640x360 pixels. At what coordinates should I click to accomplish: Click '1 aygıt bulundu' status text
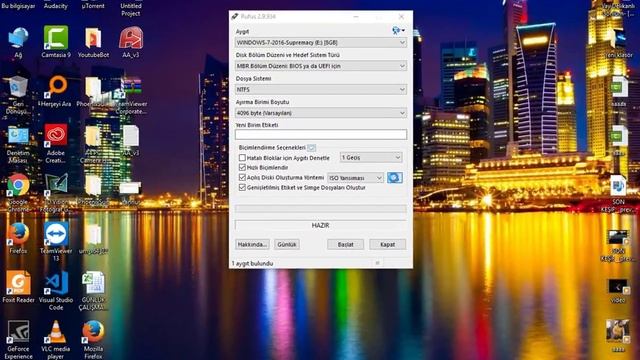pyautogui.click(x=253, y=264)
